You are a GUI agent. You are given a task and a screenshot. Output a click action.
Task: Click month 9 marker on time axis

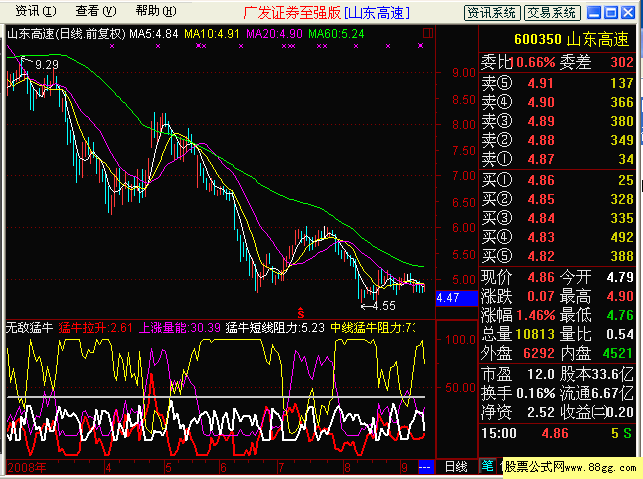[405, 468]
